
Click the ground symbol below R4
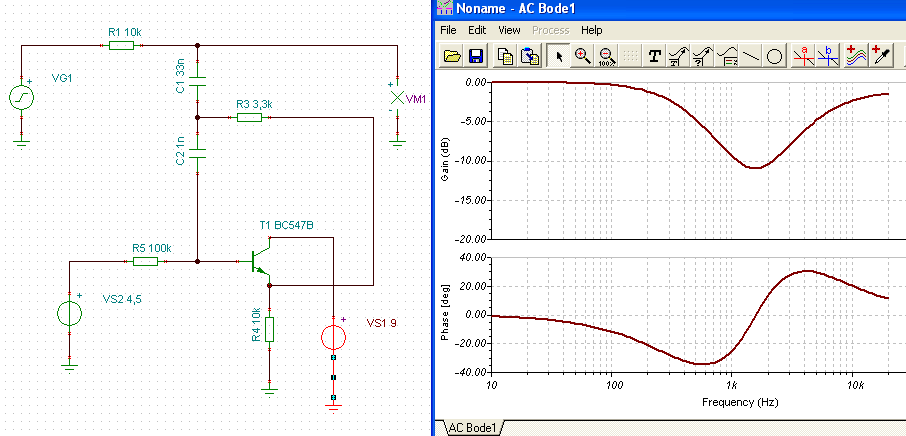(269, 392)
